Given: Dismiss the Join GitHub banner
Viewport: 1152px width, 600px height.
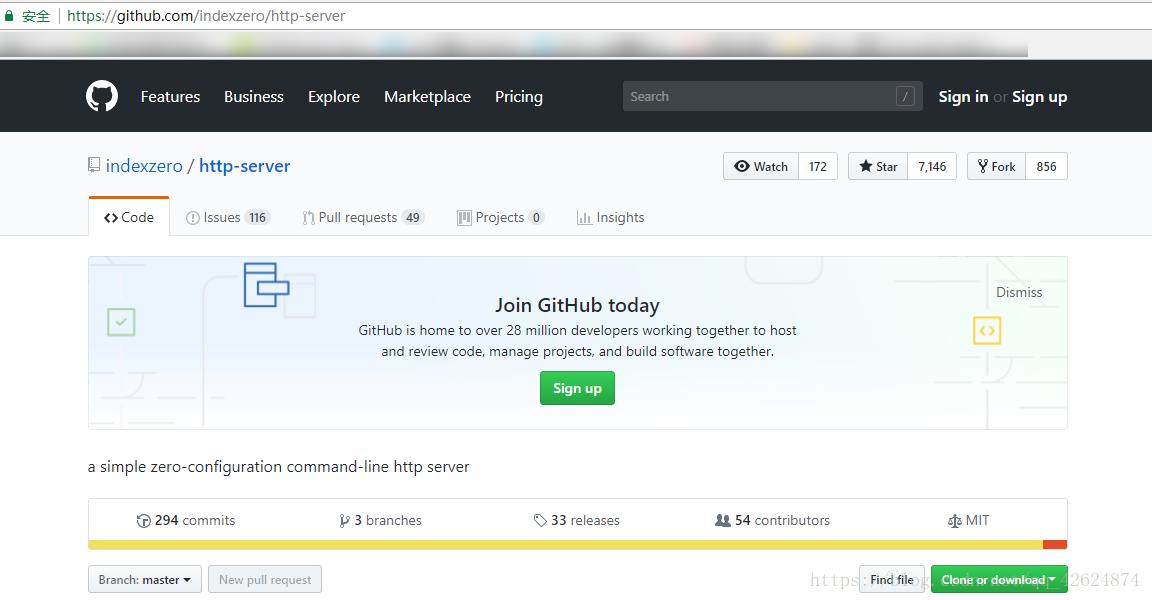Looking at the screenshot, I should coord(1019,292).
